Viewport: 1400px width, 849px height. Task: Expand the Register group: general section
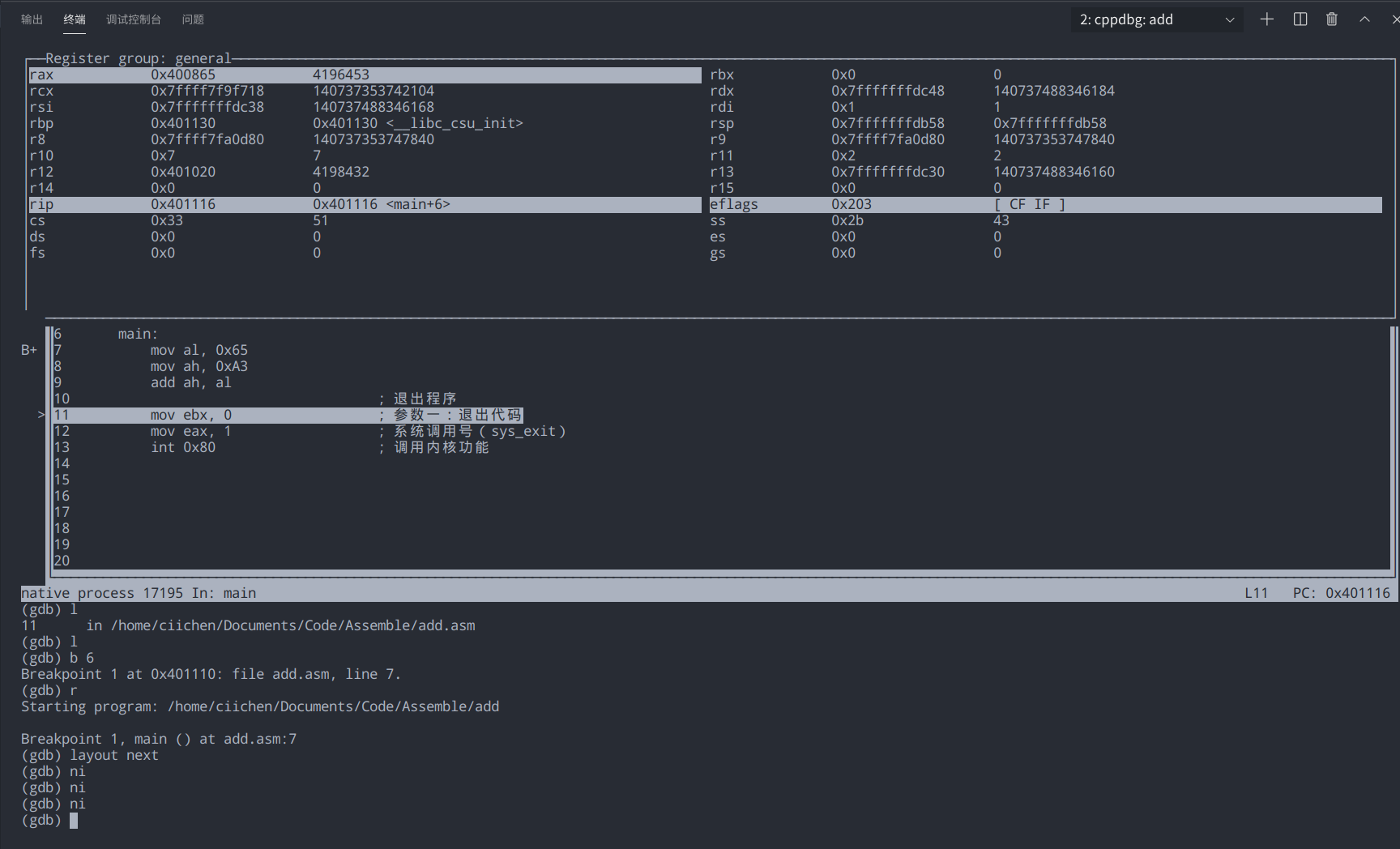click(x=138, y=58)
